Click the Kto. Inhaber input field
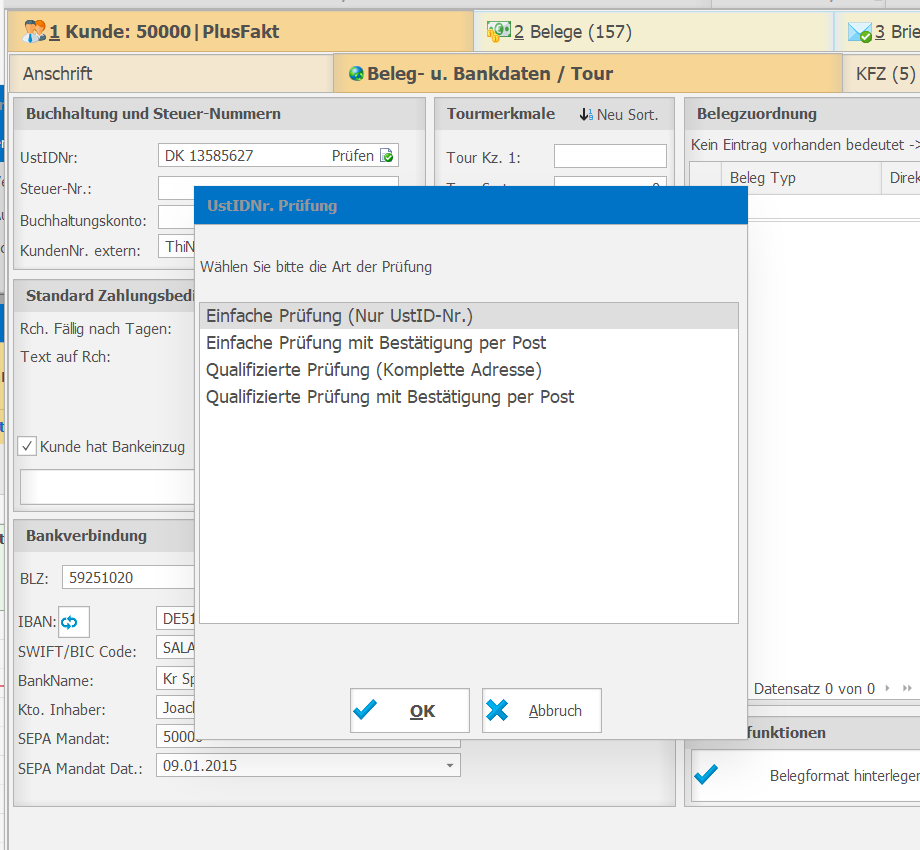This screenshot has height=850, width=920. 175,707
